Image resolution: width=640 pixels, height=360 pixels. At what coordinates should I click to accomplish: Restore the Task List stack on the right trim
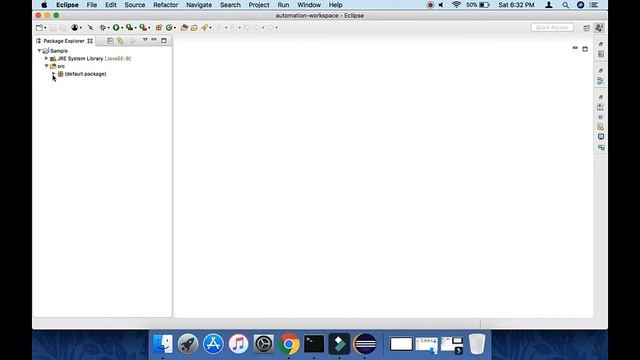(x=601, y=44)
